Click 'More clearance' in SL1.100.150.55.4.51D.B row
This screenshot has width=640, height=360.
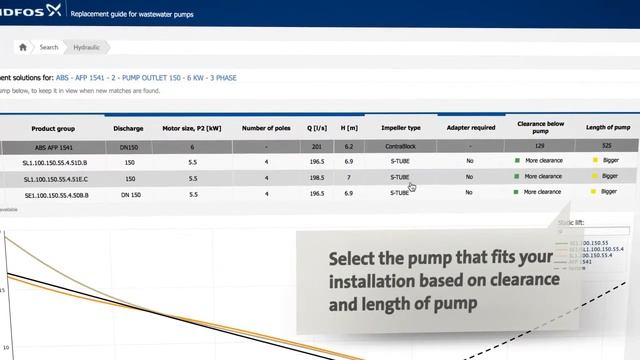(x=544, y=160)
